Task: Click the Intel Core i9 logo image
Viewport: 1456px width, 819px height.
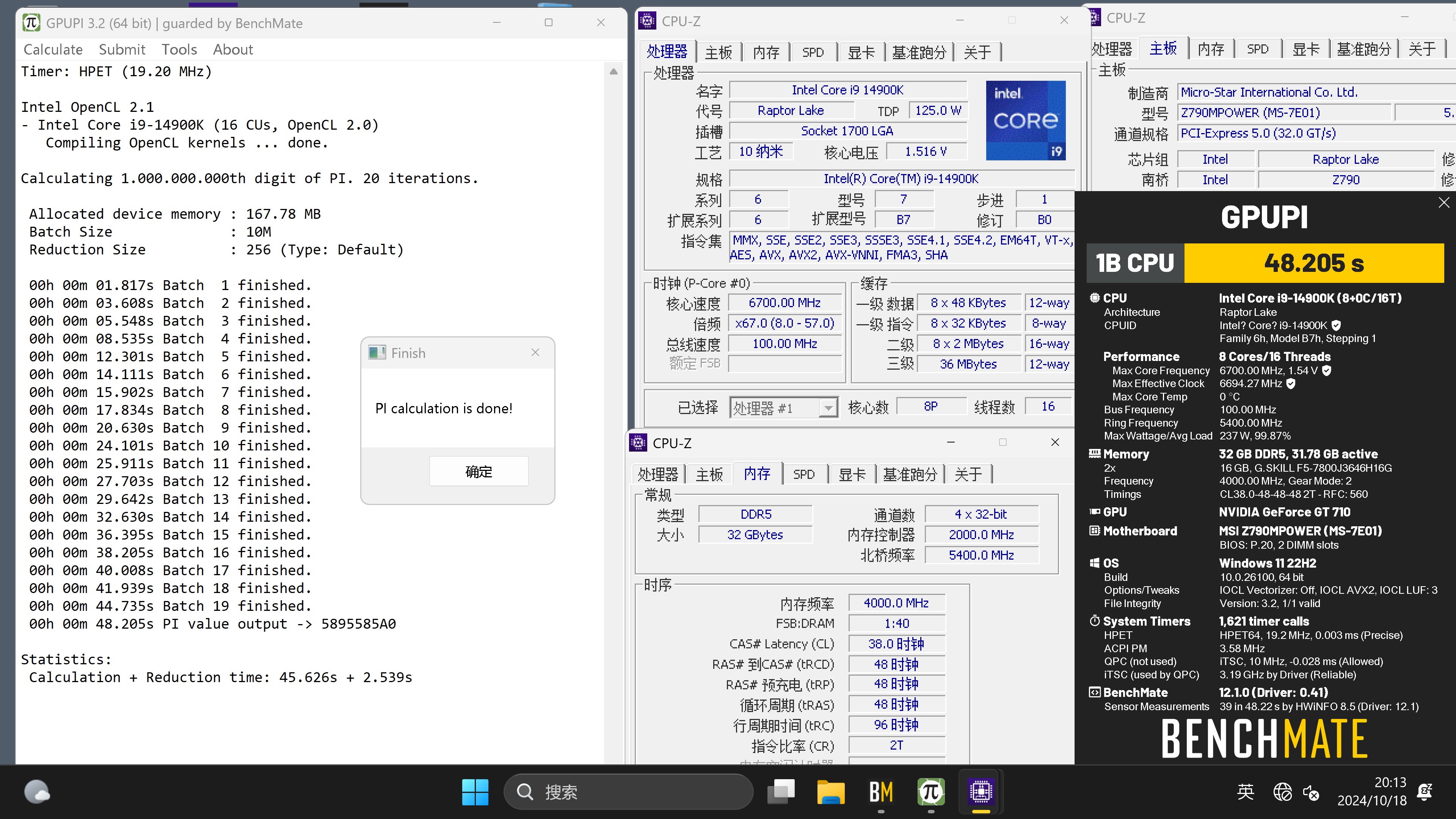Action: point(1026,121)
